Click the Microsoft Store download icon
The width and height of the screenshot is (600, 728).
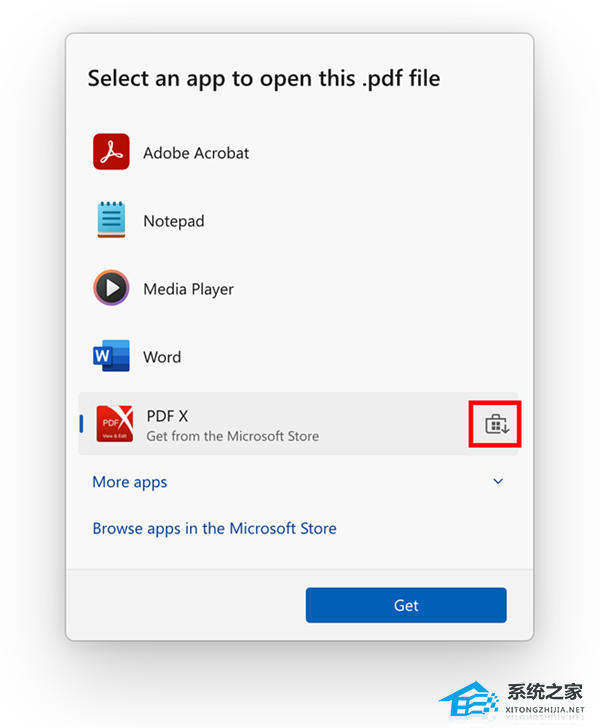(497, 424)
